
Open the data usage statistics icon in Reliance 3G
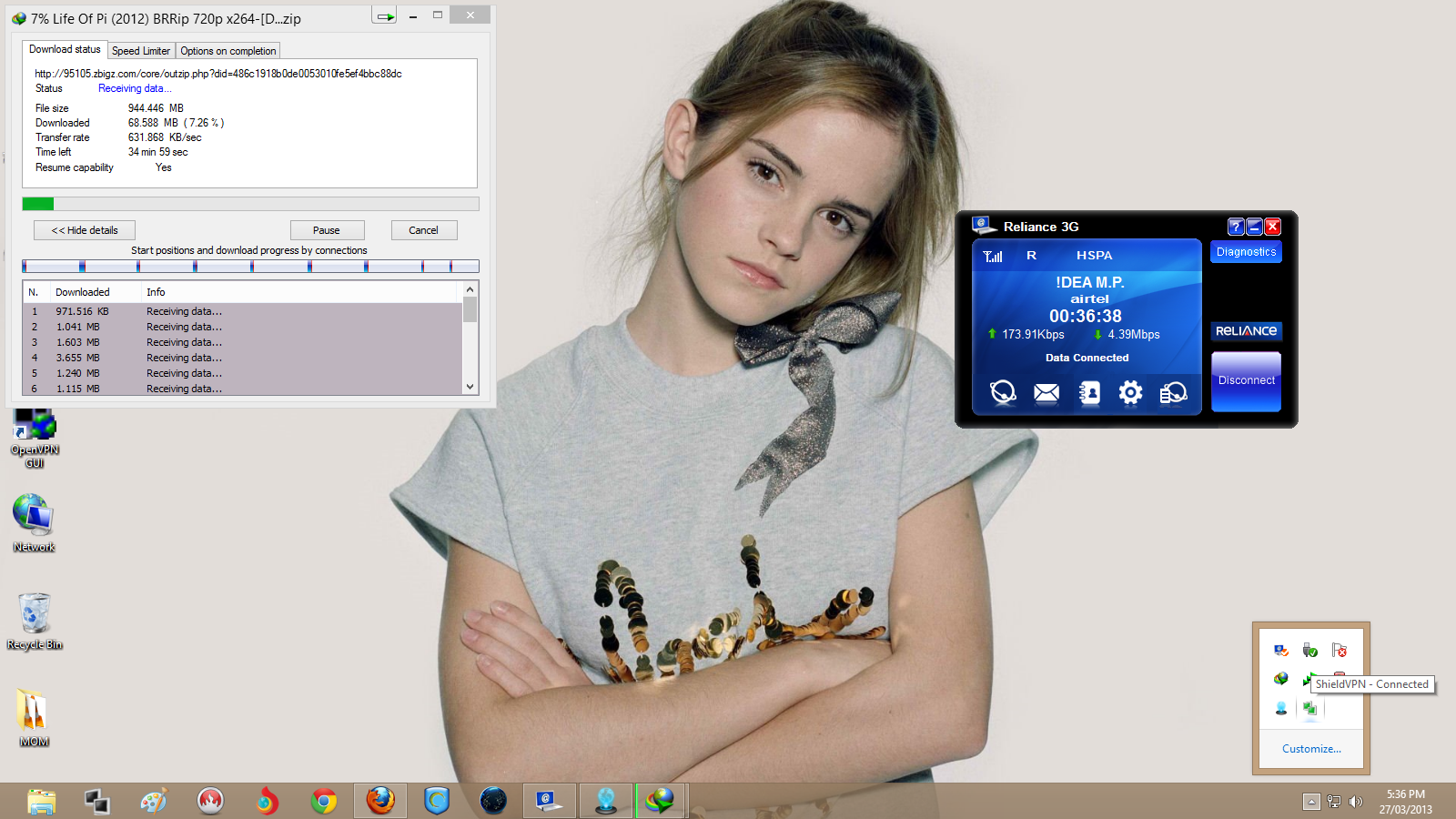1173,392
